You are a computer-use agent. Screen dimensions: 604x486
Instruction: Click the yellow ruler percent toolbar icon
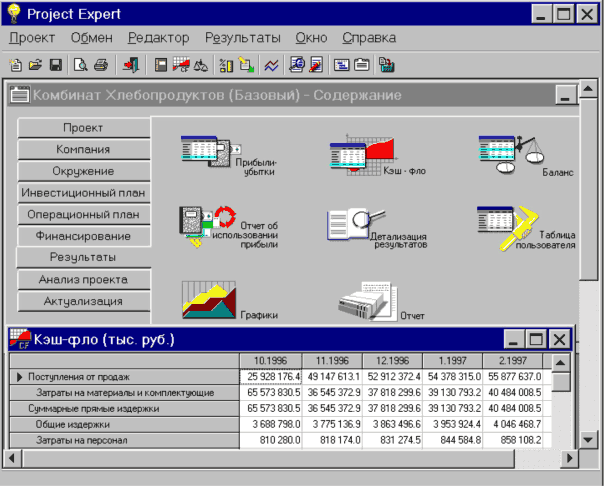[226, 65]
